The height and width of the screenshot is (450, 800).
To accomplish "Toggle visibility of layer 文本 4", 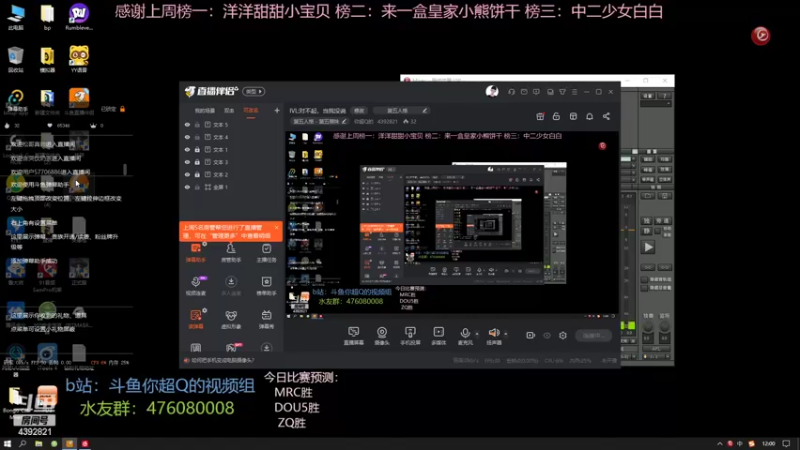I will point(187,137).
